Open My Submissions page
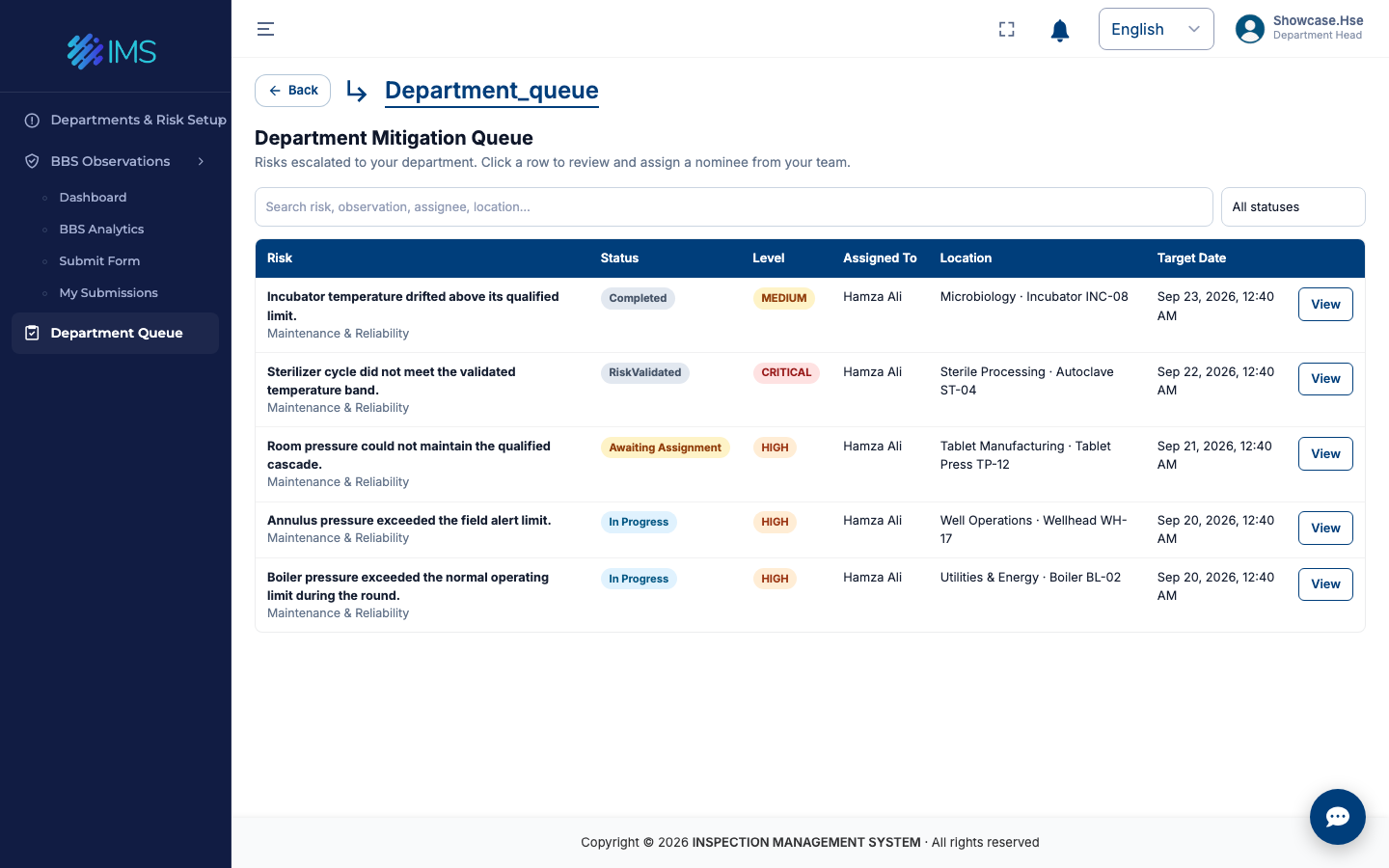 [x=108, y=292]
